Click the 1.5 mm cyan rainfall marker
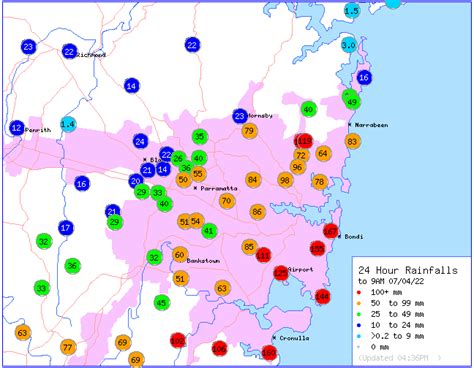The height and width of the screenshot is (368, 474). tap(352, 11)
